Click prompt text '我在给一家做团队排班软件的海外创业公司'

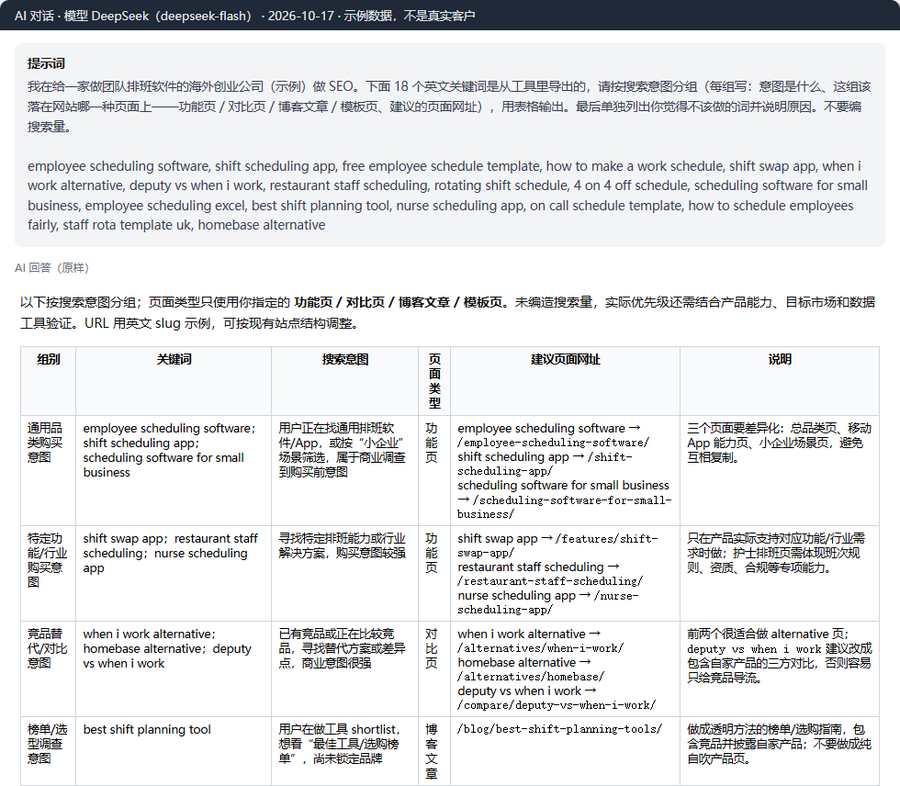[449, 106]
